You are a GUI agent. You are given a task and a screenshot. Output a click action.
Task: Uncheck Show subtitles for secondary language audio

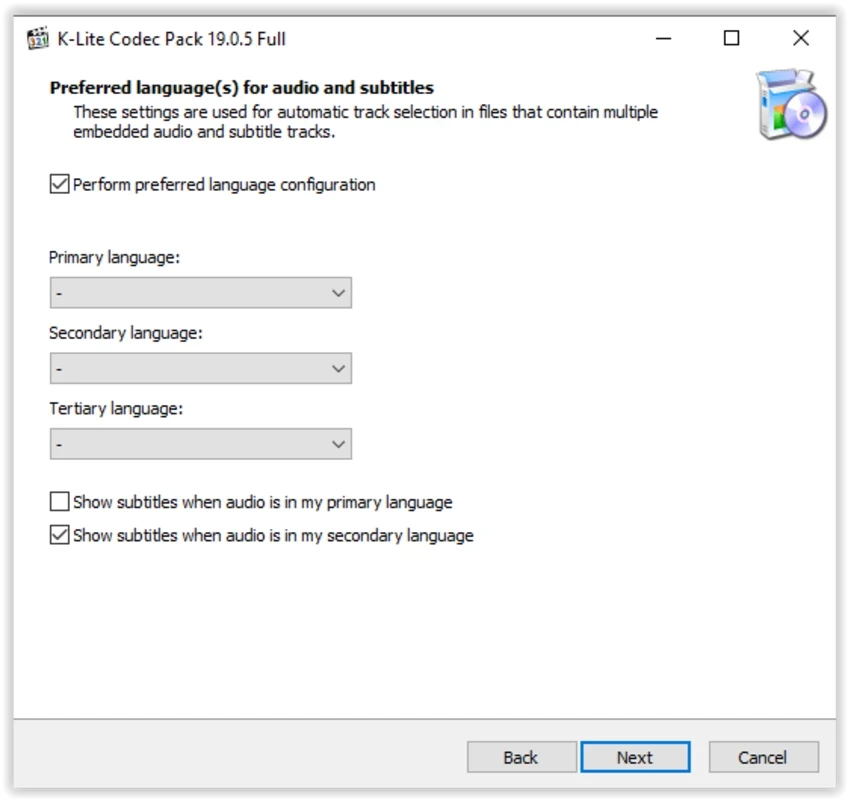coord(60,535)
